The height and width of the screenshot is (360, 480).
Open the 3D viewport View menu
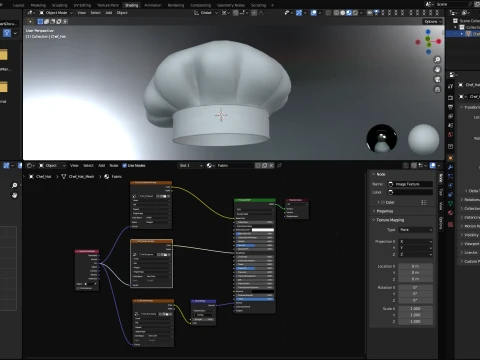[x=82, y=13]
